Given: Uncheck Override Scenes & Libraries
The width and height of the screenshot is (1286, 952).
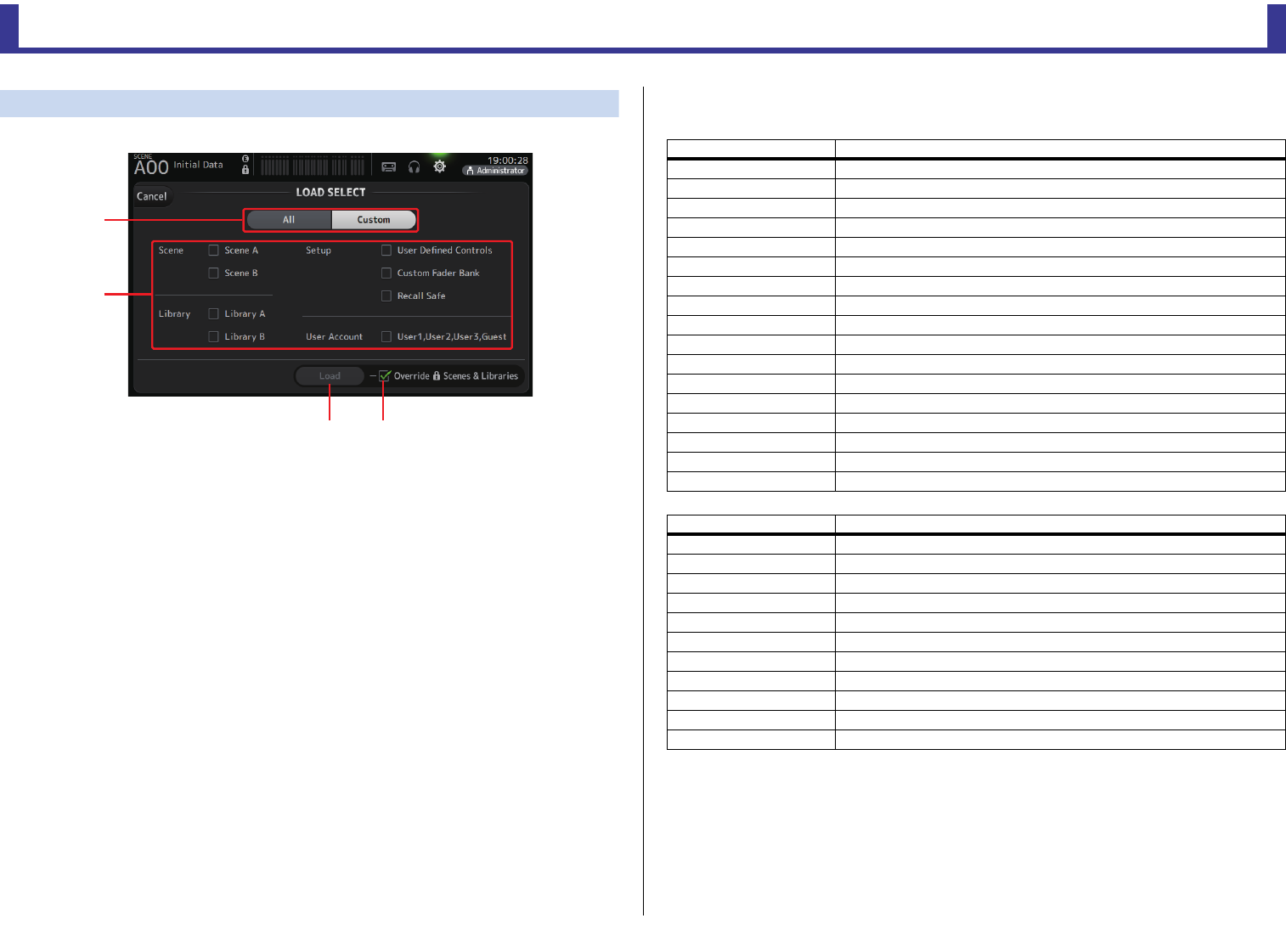Looking at the screenshot, I should click(x=385, y=376).
